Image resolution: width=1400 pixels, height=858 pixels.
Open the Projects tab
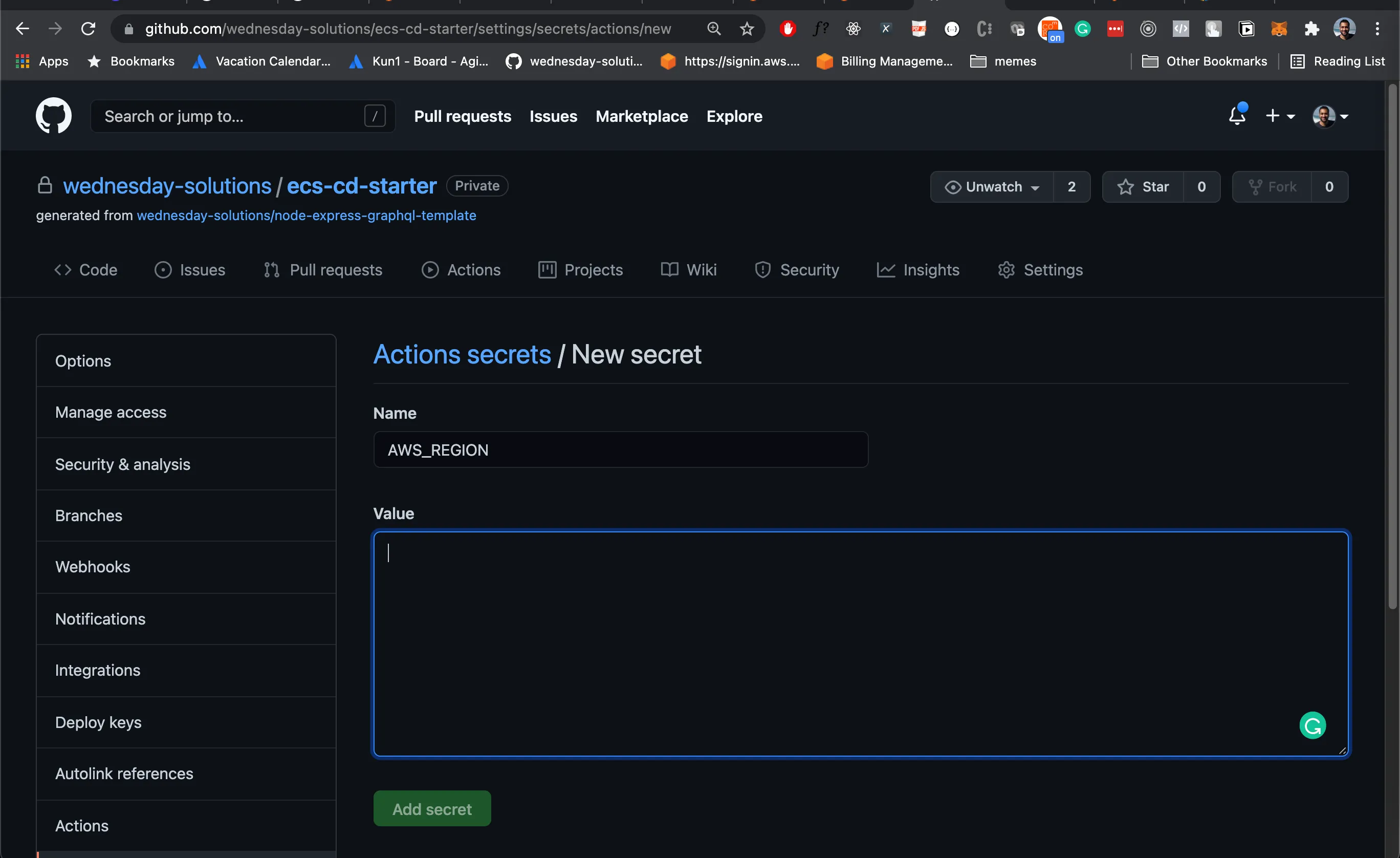coord(580,269)
